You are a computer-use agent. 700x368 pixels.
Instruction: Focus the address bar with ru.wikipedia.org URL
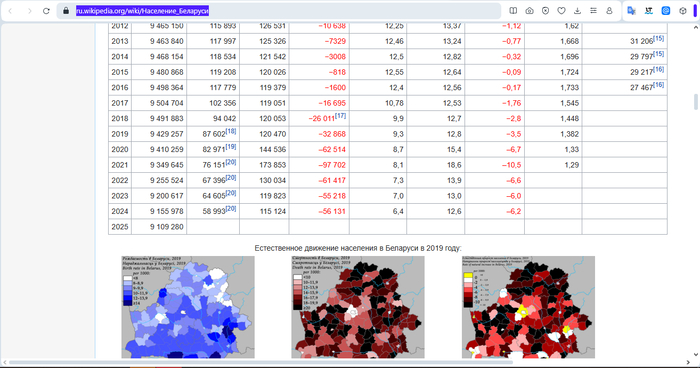pyautogui.click(x=286, y=11)
